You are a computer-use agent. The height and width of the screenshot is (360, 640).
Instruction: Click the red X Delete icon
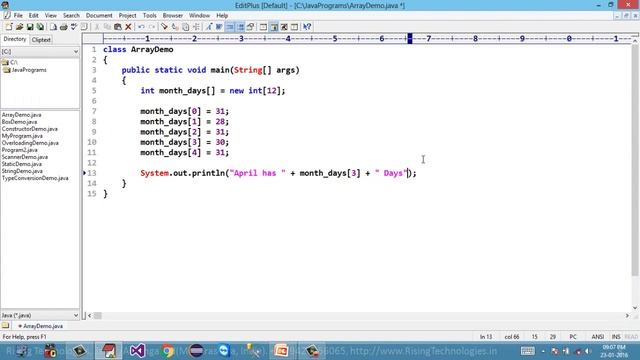pos(128,27)
